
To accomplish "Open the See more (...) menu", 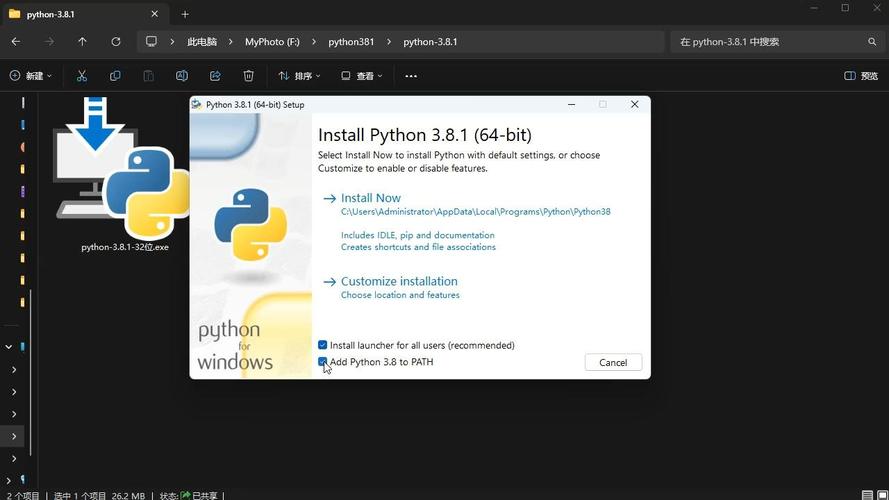I will point(411,76).
